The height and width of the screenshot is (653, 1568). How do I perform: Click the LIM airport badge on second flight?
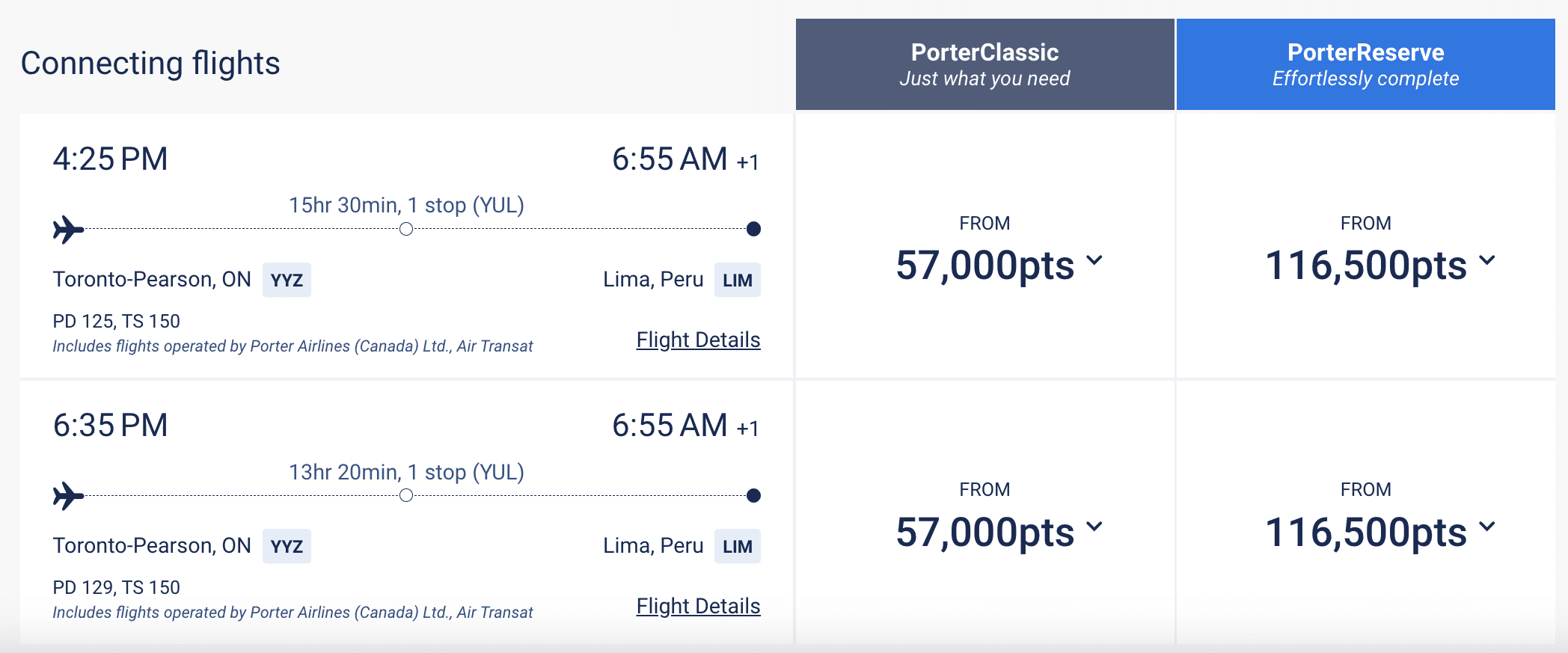coord(737,547)
